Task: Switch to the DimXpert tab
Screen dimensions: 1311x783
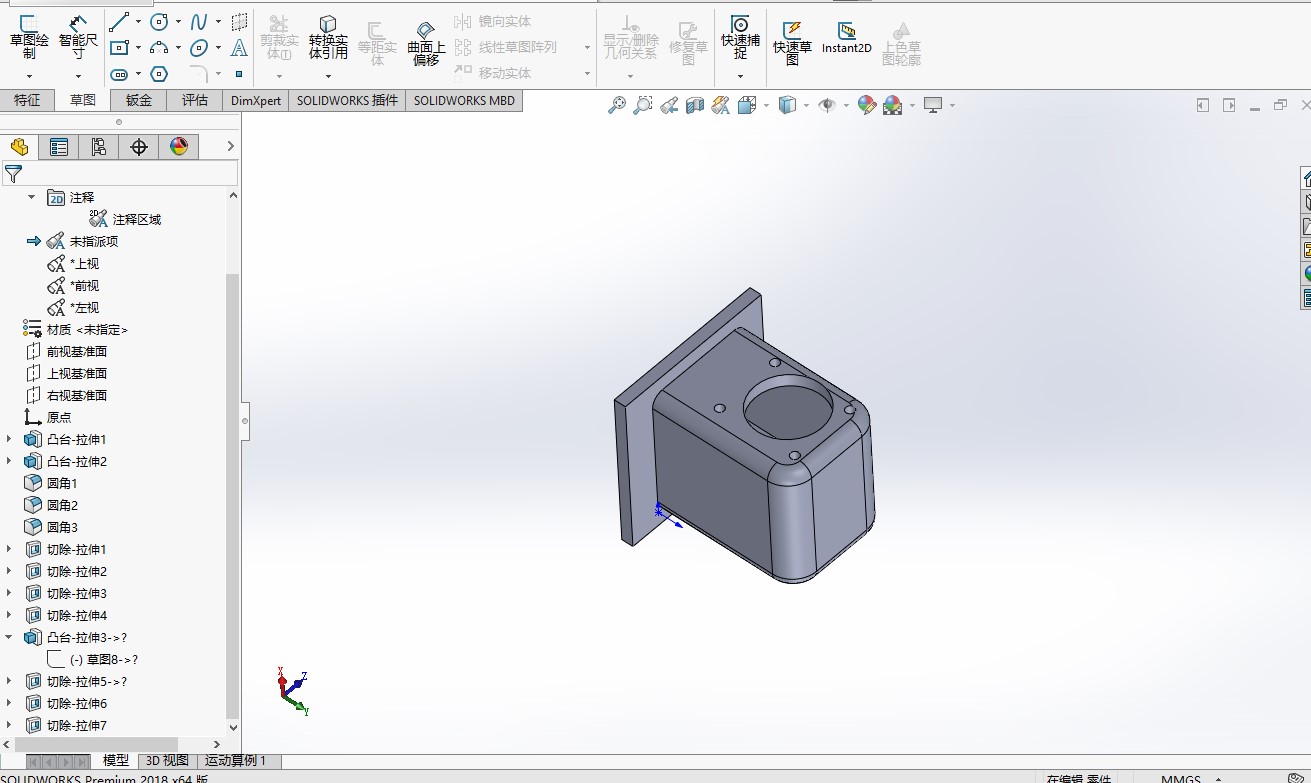Action: [x=256, y=100]
